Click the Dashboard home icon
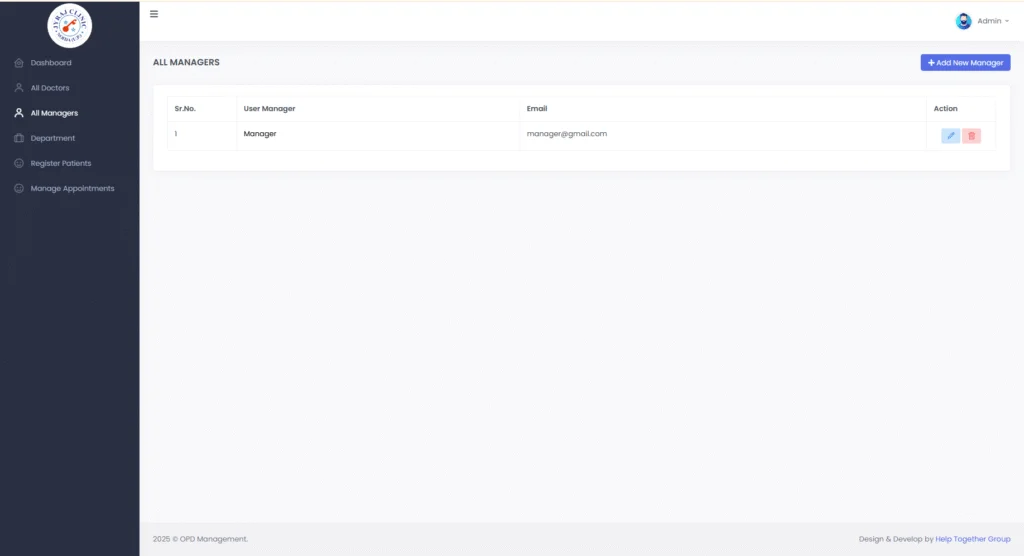 [x=19, y=63]
